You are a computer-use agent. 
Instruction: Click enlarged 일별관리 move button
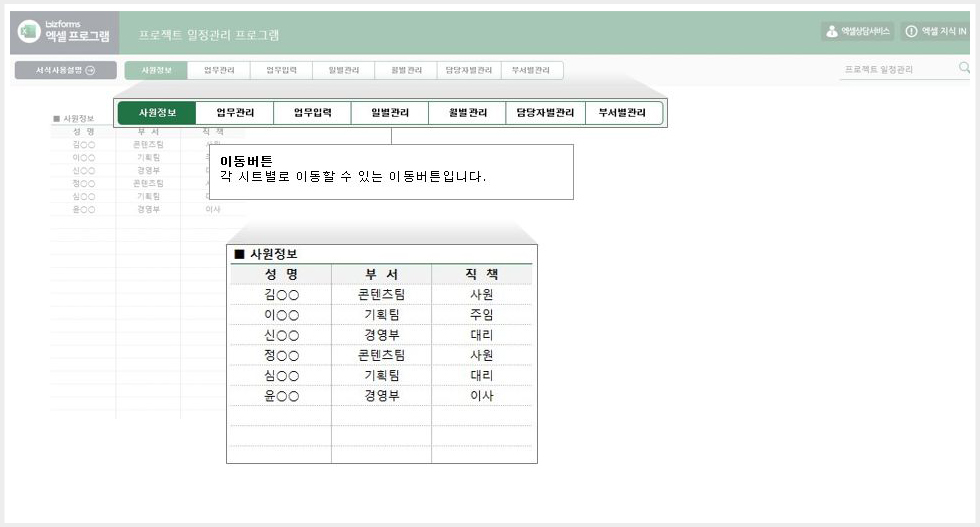click(x=390, y=113)
